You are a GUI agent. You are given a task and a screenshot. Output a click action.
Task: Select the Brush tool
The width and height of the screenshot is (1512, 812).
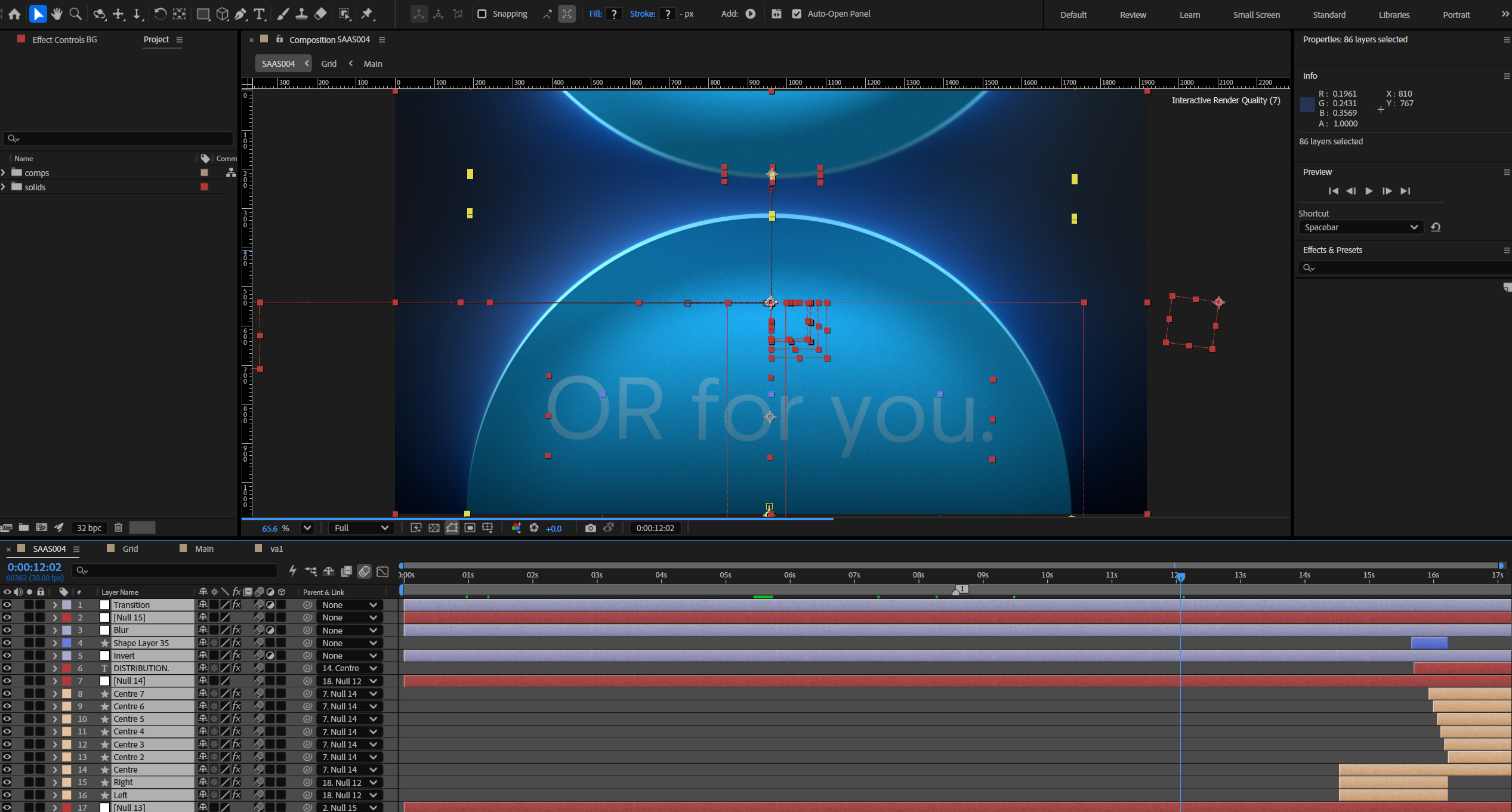pyautogui.click(x=283, y=14)
